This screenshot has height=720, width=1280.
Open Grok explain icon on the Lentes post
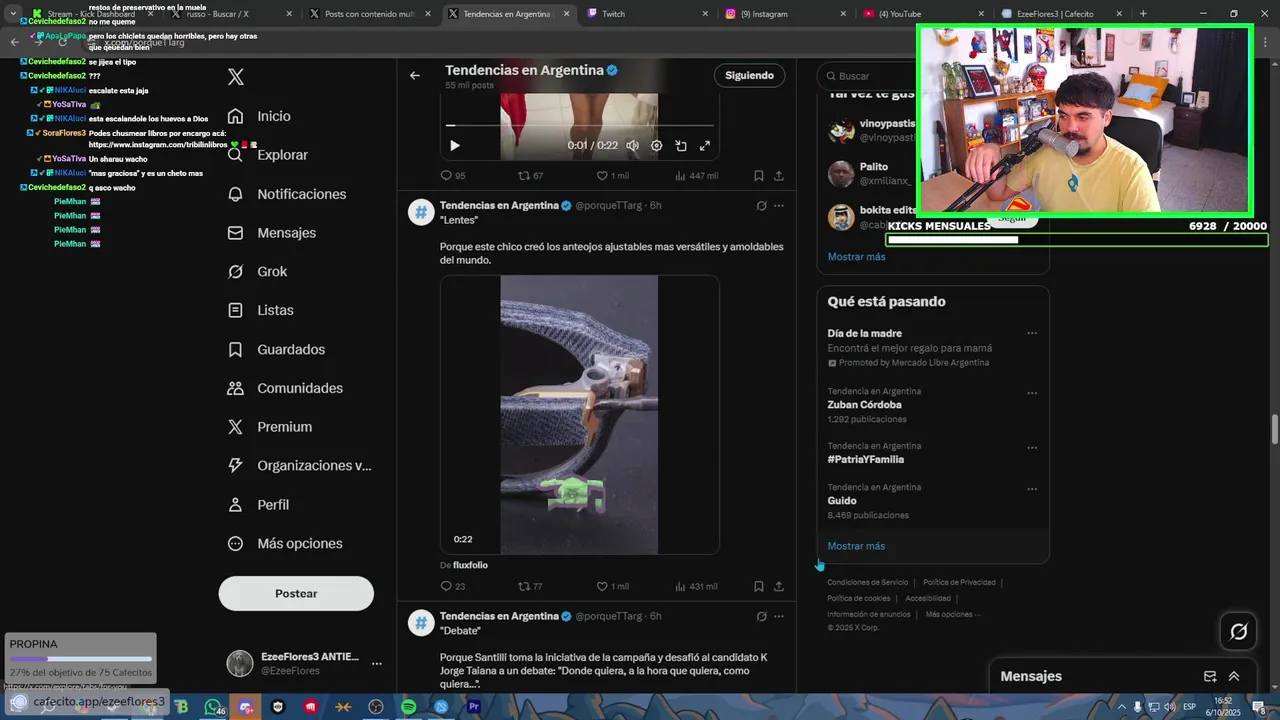pos(762,206)
